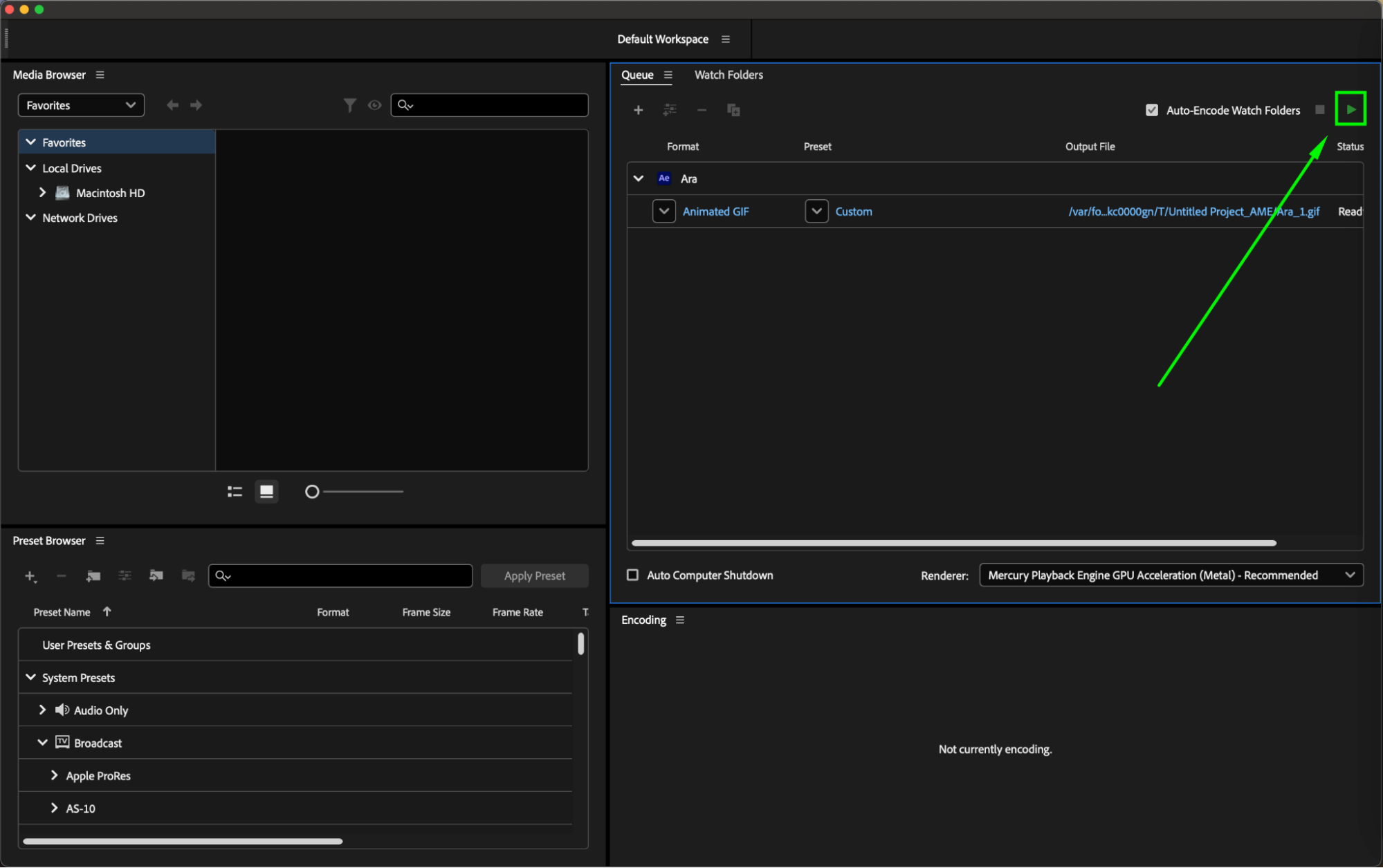Screen dimensions: 1383x868
Task: Toggle the ingest eye visibility icon
Action: [x=375, y=105]
